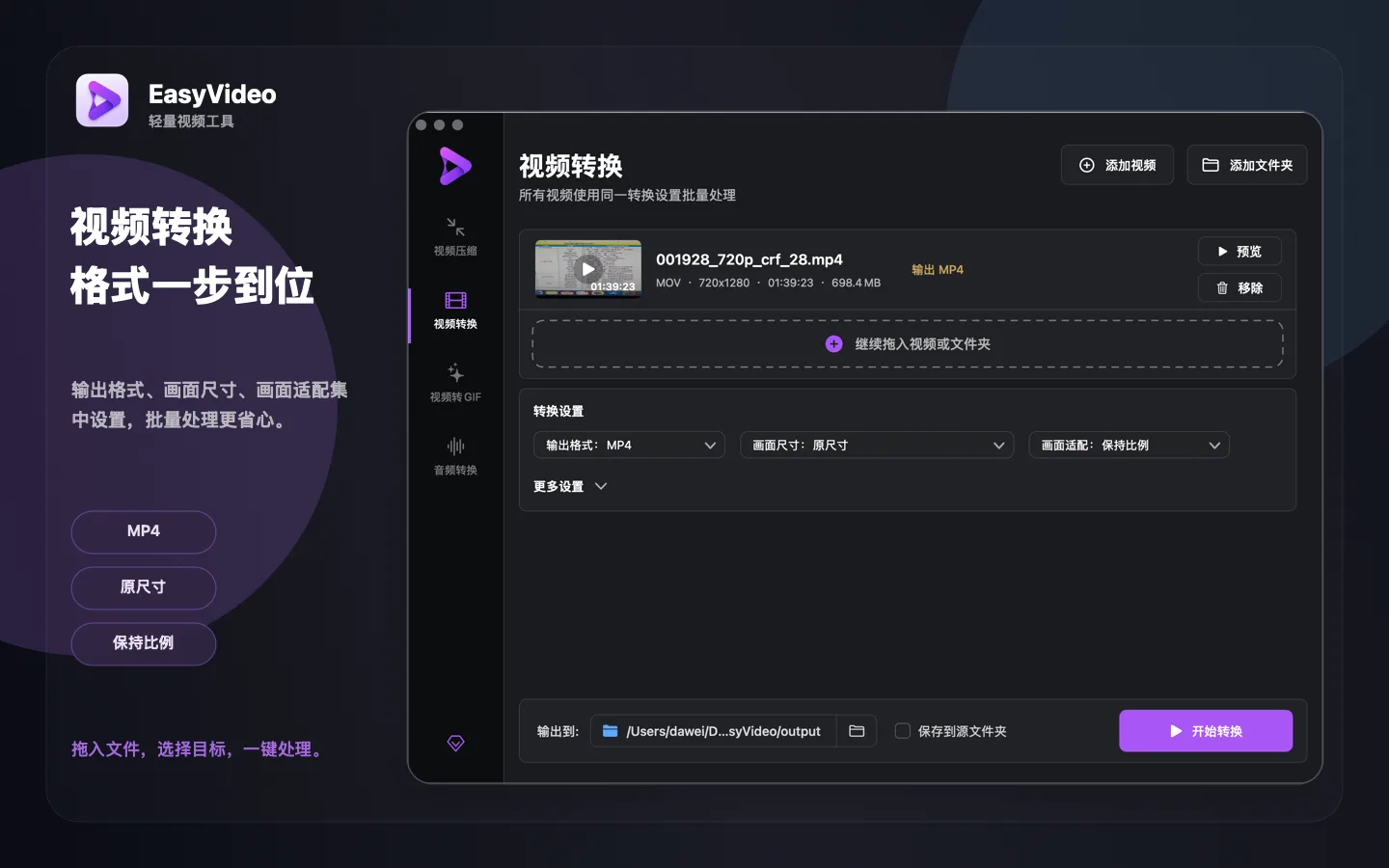
Task: Click the output path field
Action: [x=713, y=731]
